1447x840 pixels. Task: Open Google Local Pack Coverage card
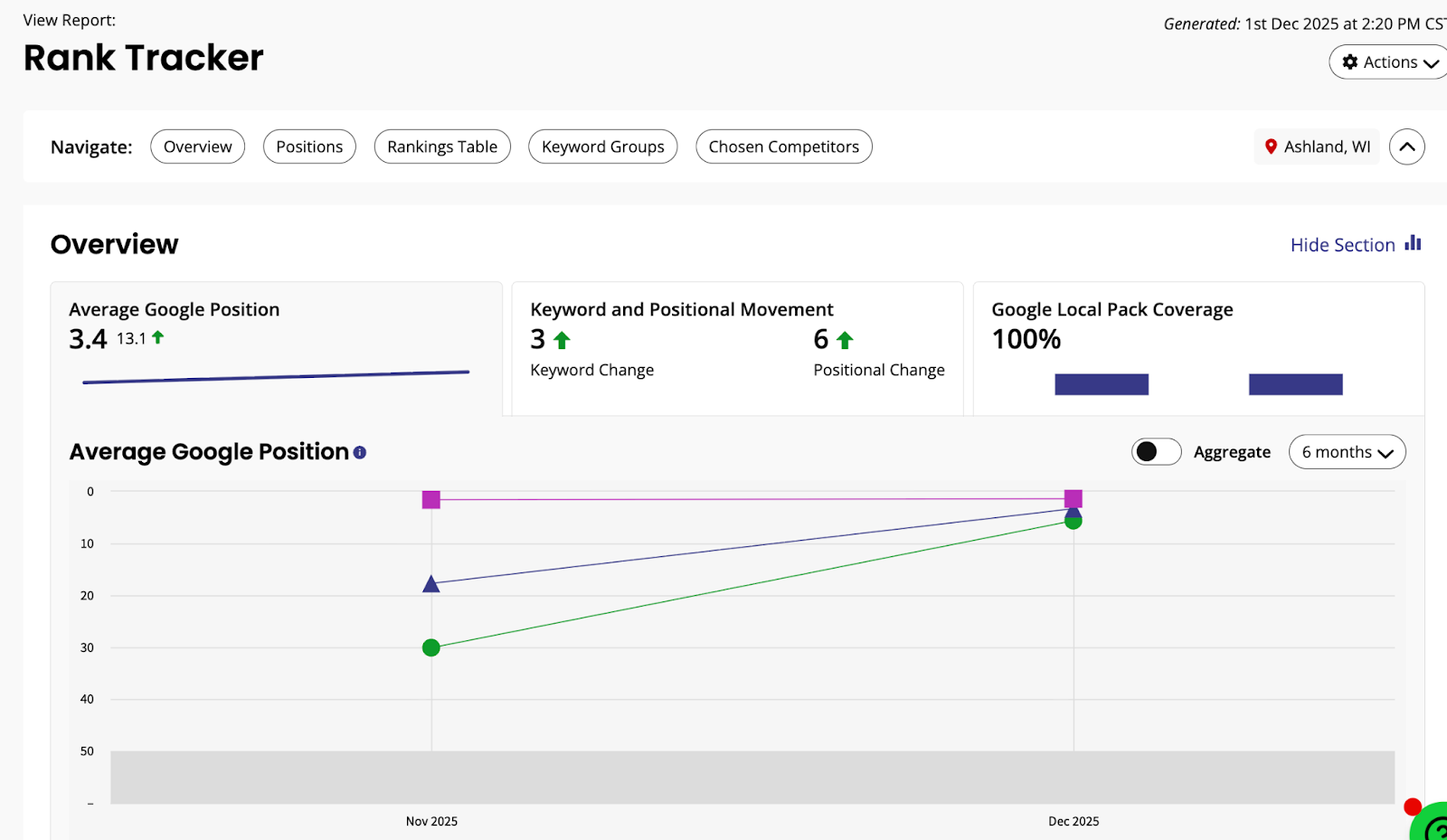pos(1198,349)
